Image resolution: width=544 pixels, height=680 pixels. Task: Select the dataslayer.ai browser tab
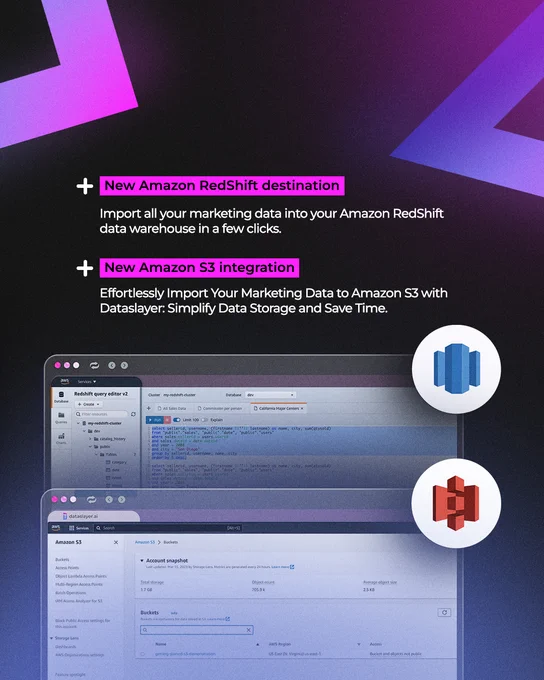point(93,516)
